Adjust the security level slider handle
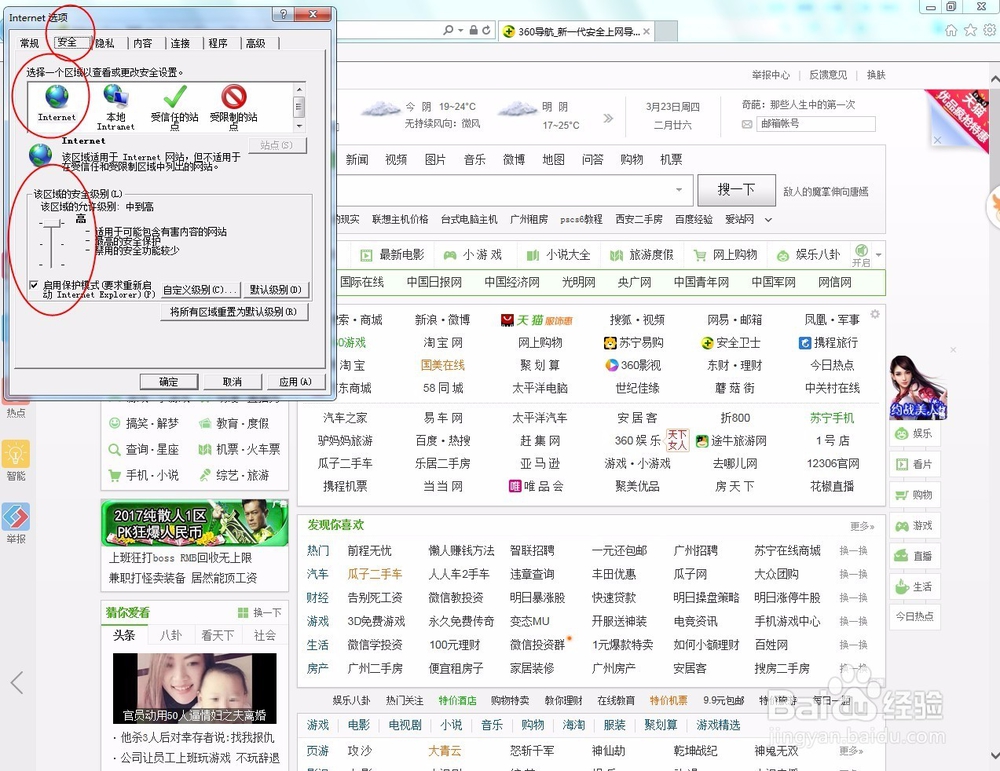This screenshot has height=771, width=1000. click(x=52, y=223)
